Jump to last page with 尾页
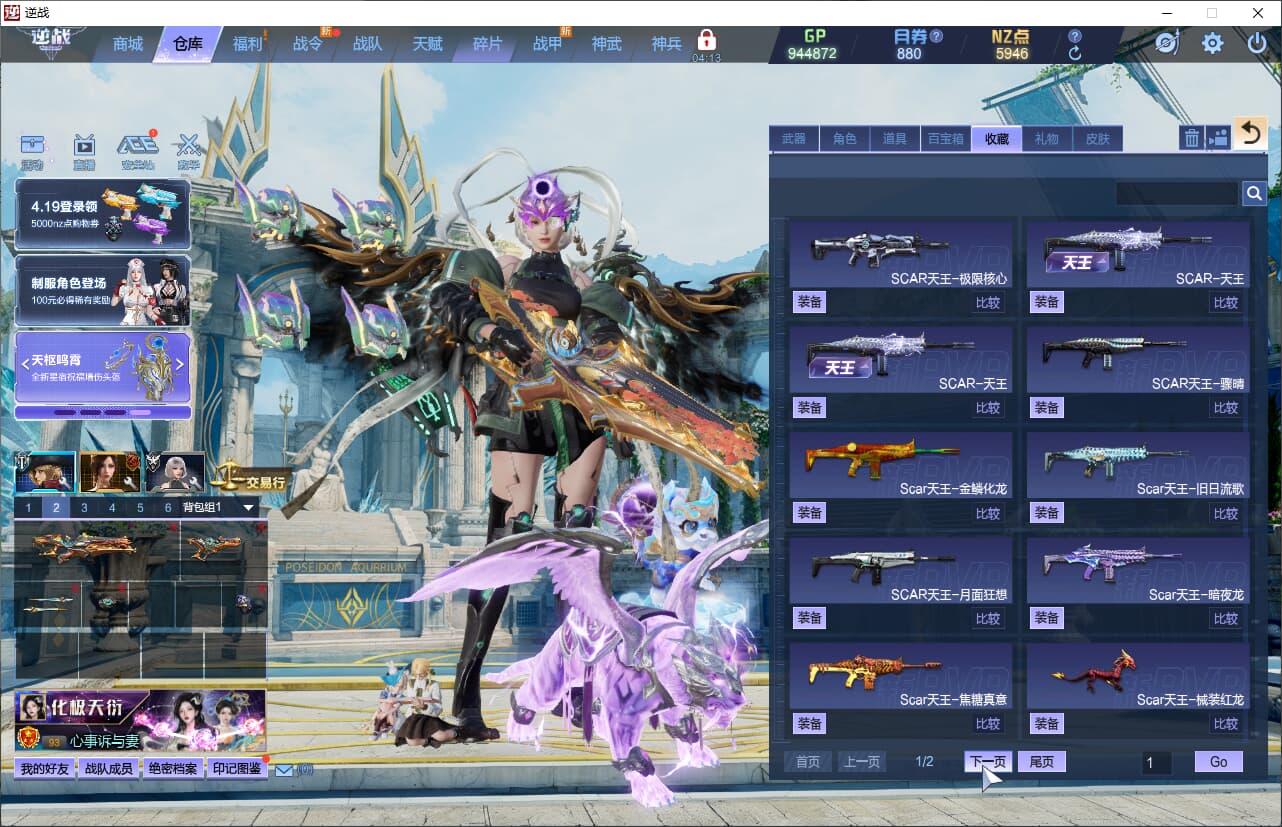 (x=1042, y=762)
